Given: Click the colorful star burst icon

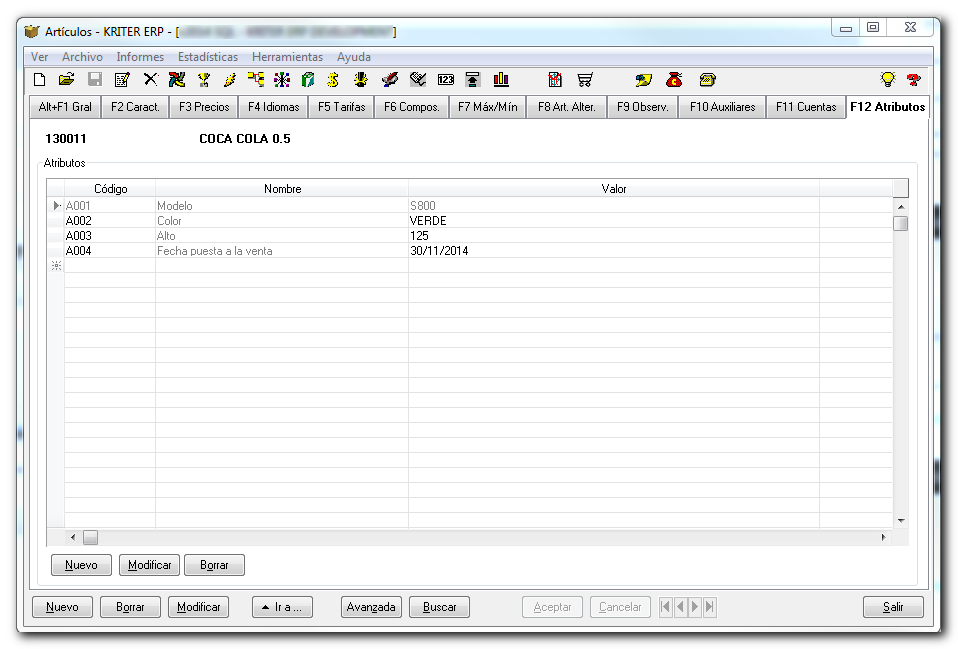Looking at the screenshot, I should tap(282, 79).
